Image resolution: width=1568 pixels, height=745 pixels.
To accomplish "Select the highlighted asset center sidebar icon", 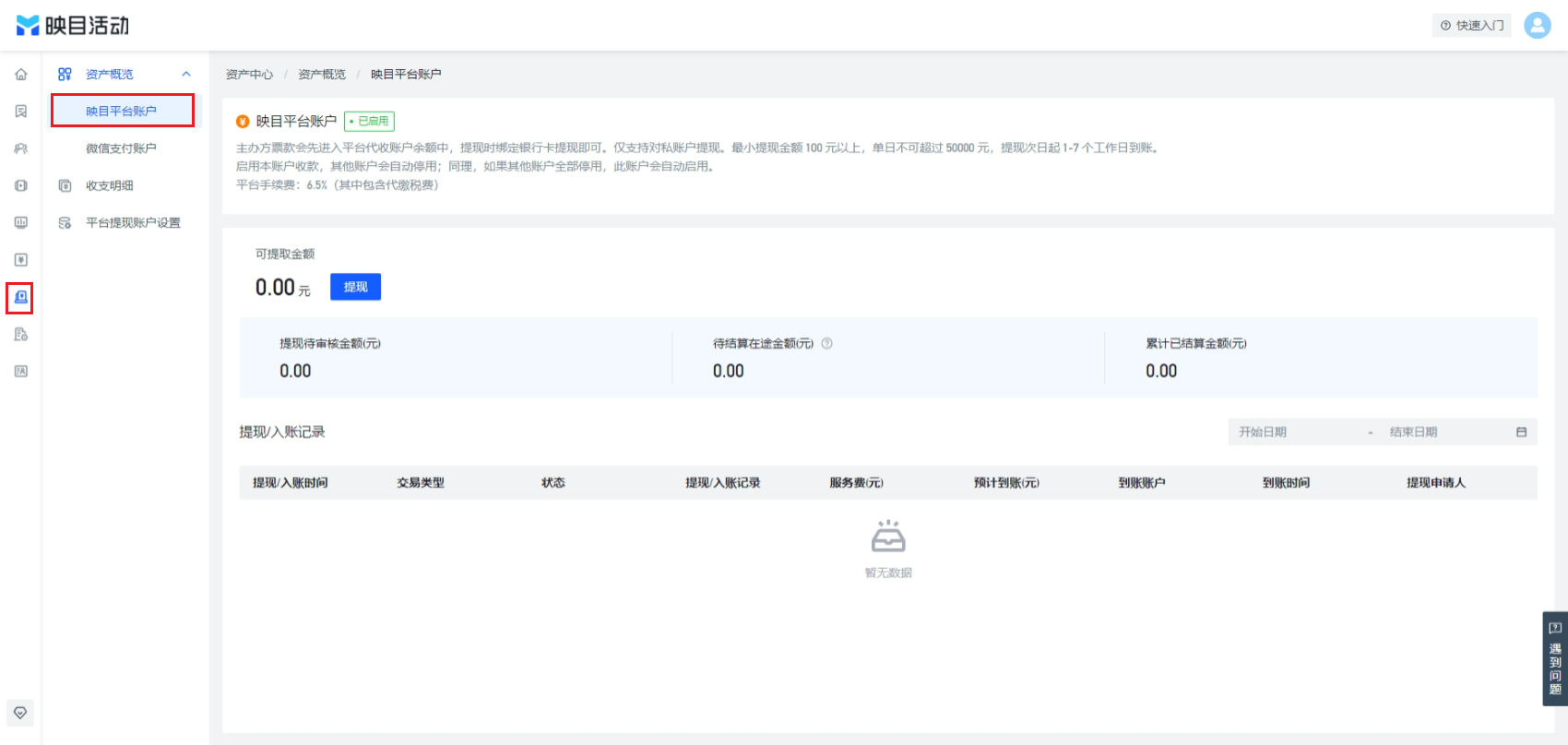I will click(x=20, y=298).
